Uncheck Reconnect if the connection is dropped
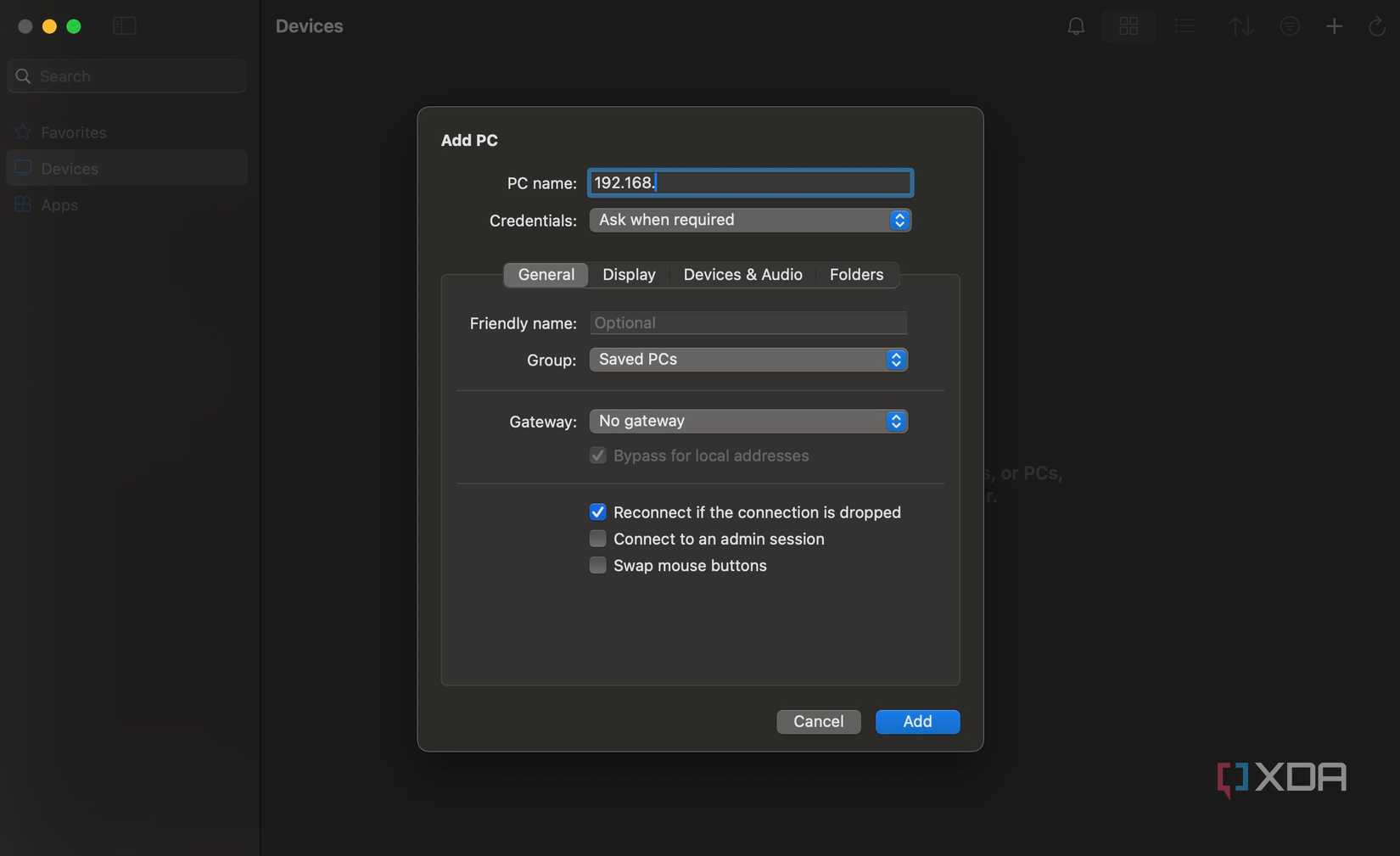 coord(597,512)
